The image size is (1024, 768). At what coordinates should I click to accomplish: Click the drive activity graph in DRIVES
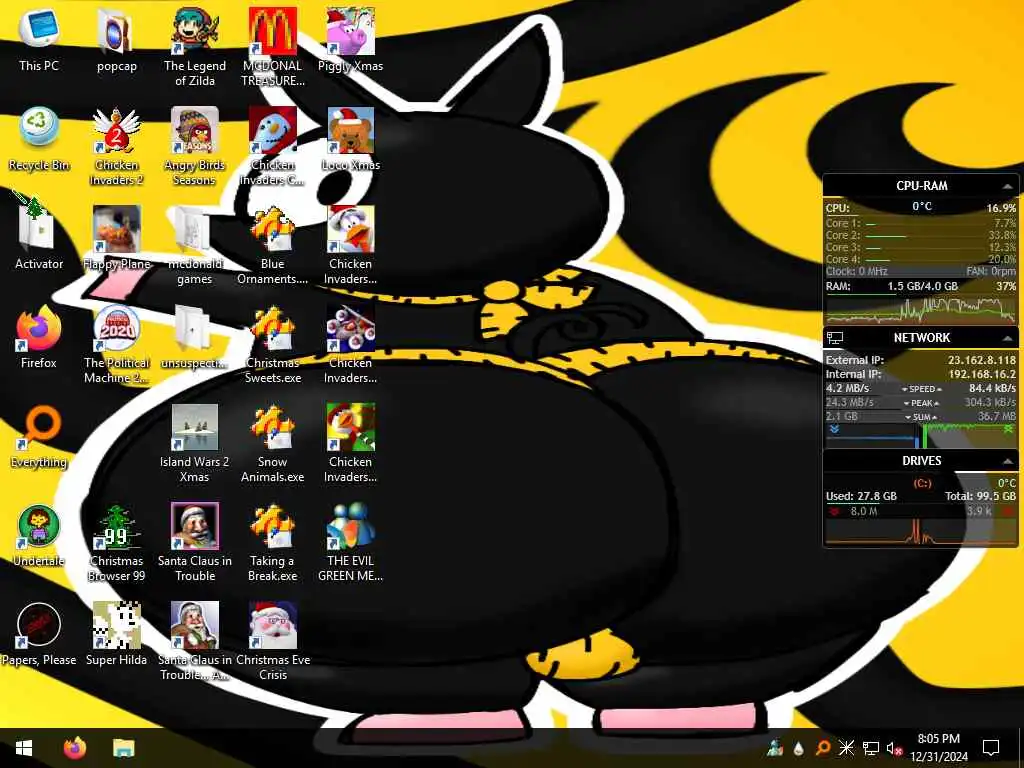pos(920,532)
